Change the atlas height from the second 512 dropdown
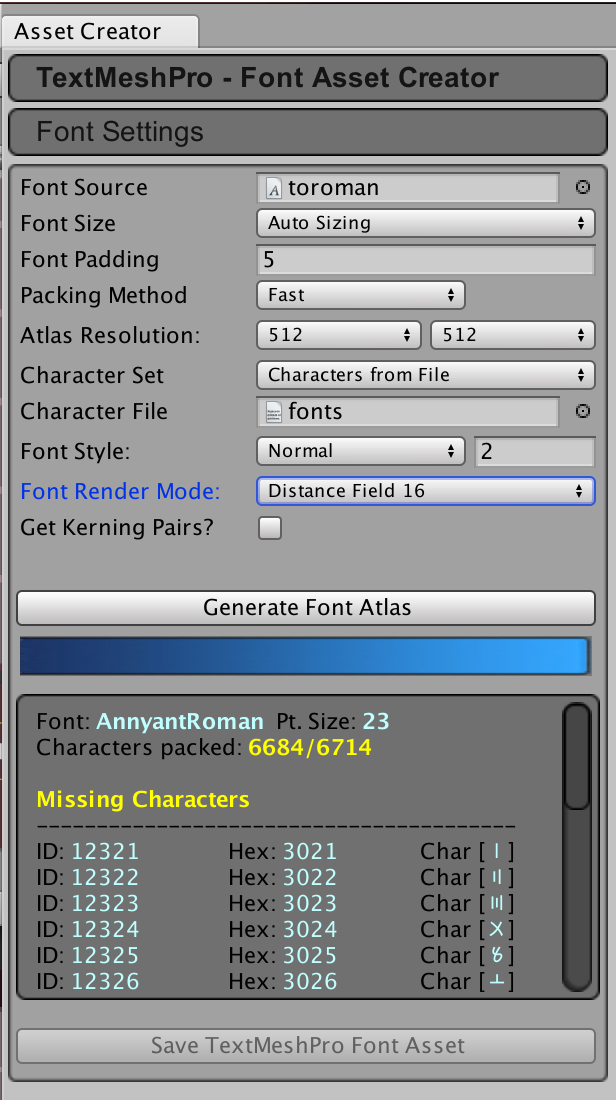The width and height of the screenshot is (616, 1100). click(512, 335)
